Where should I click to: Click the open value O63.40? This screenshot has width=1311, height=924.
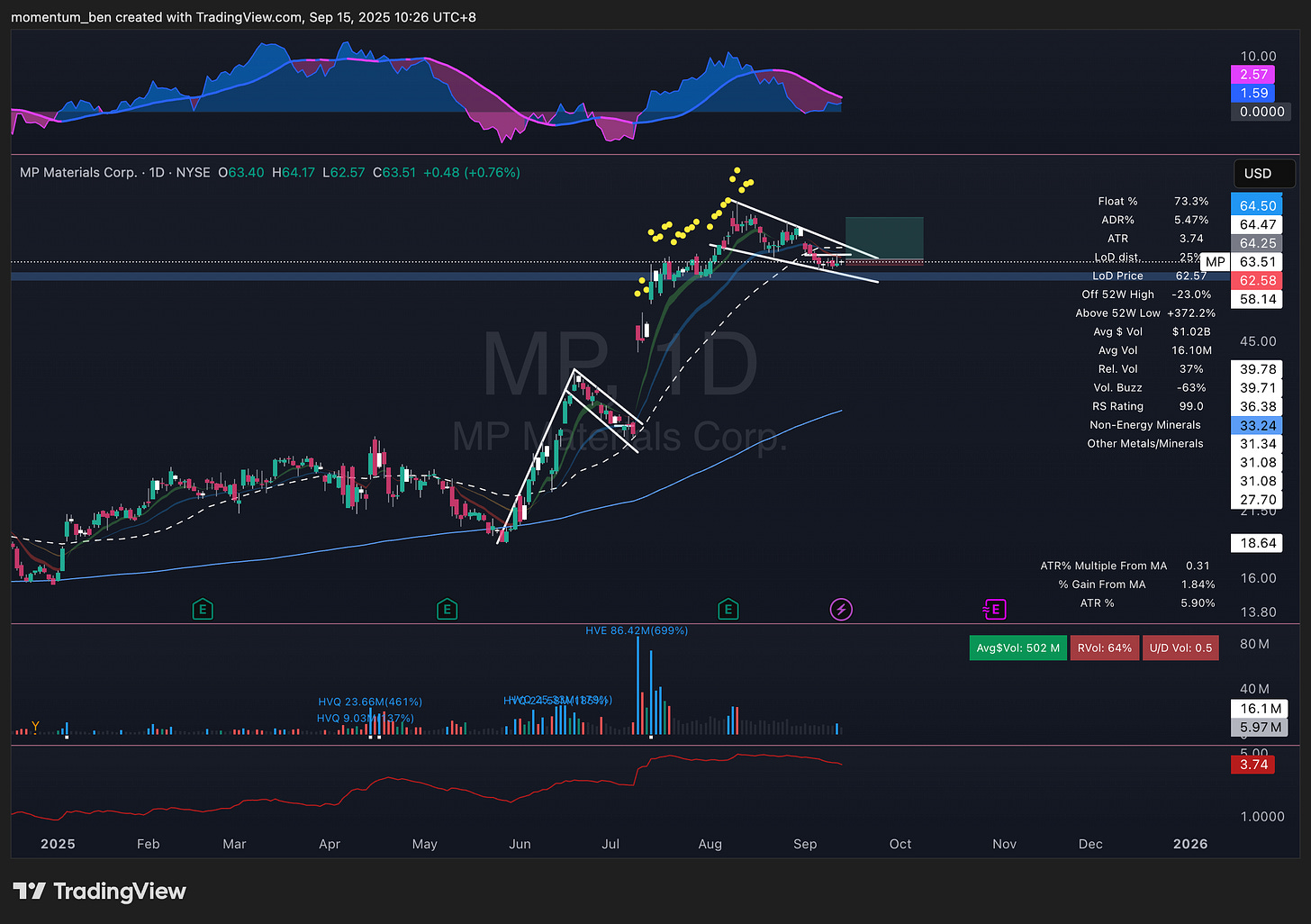click(241, 172)
